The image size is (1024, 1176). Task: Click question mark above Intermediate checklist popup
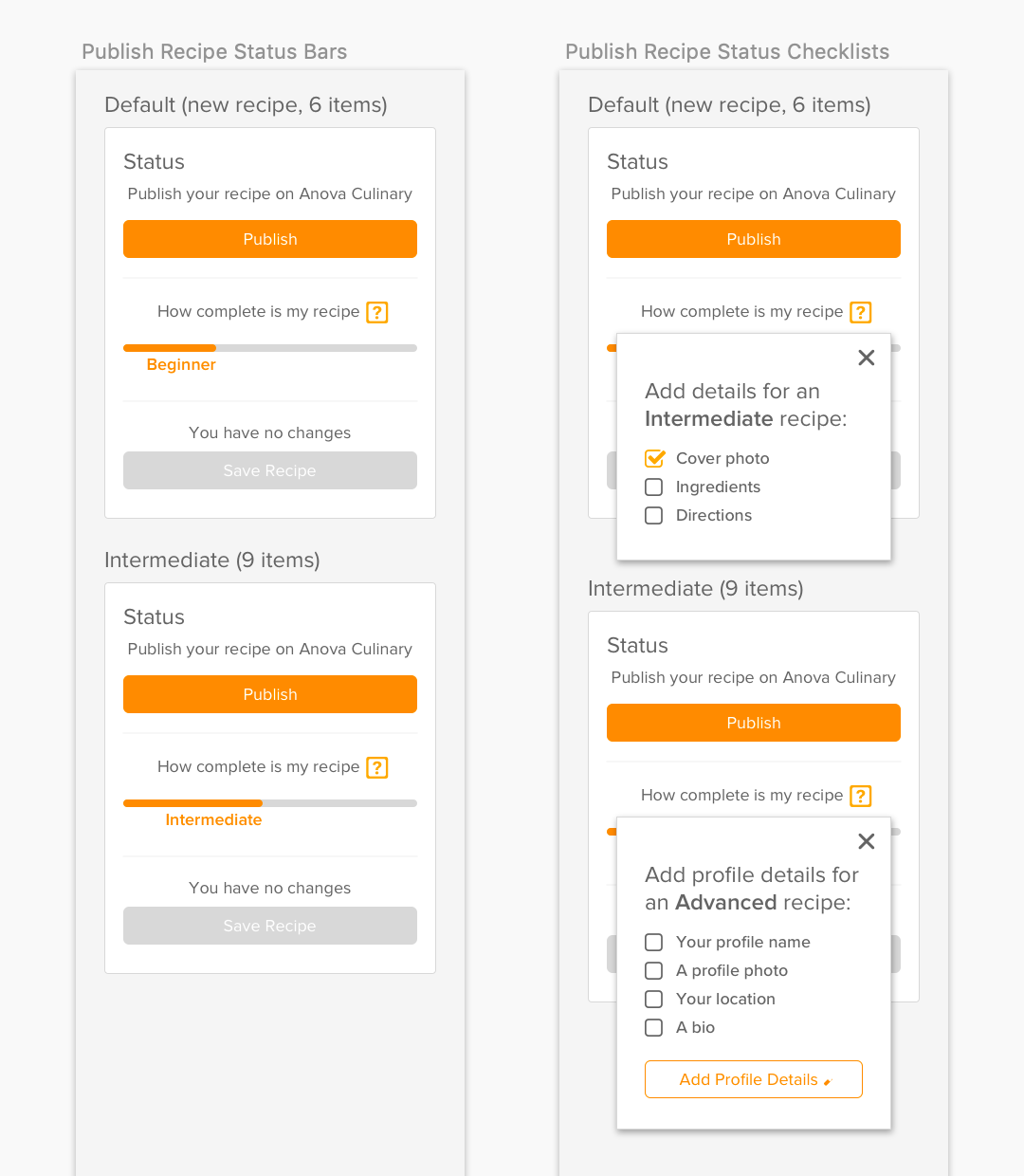coord(861,312)
